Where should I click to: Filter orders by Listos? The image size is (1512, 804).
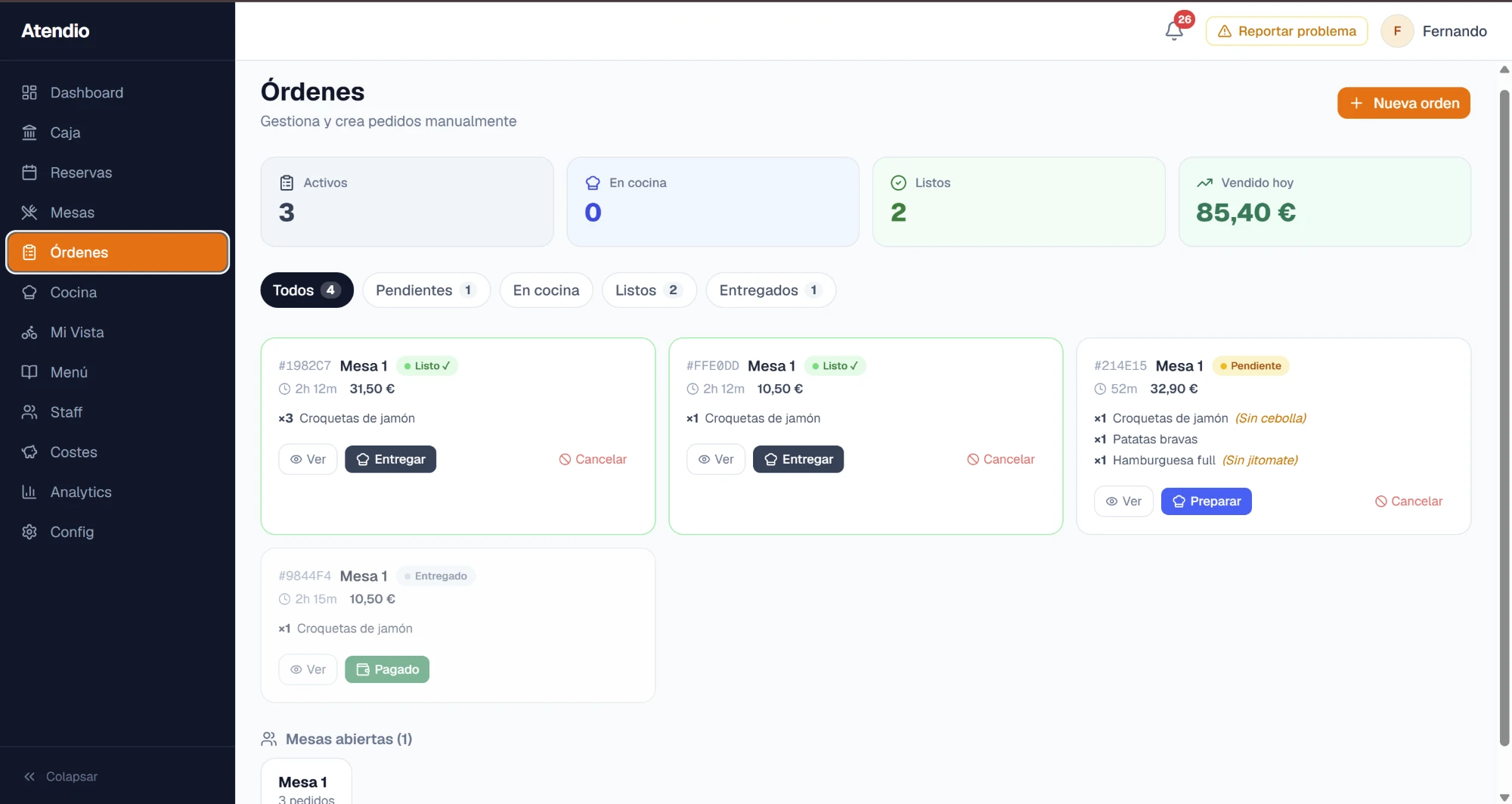tap(649, 290)
